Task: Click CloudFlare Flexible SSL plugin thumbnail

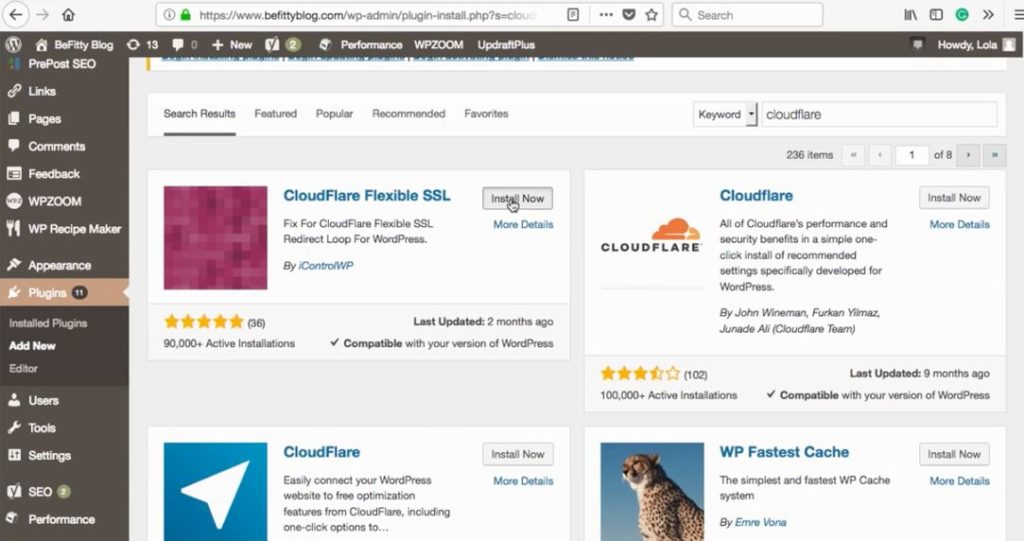Action: [216, 238]
